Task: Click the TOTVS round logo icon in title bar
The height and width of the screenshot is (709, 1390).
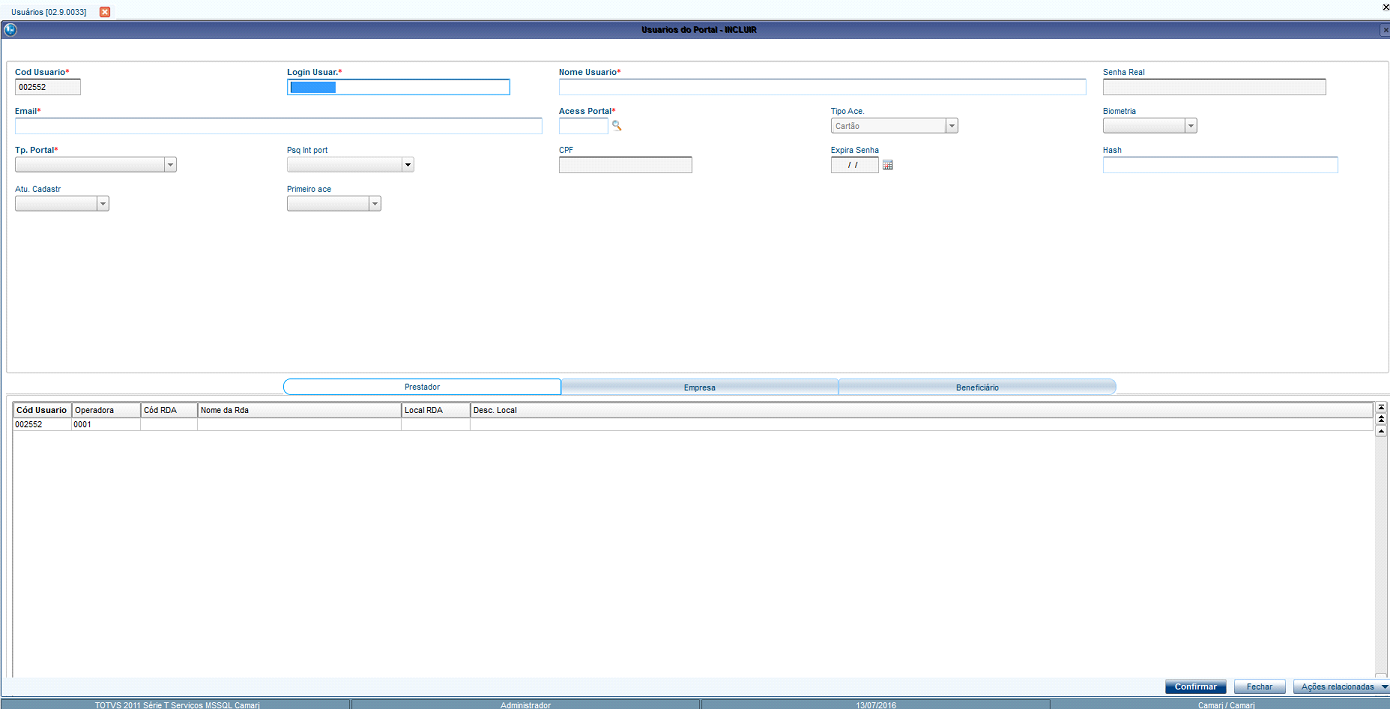Action: [x=11, y=30]
